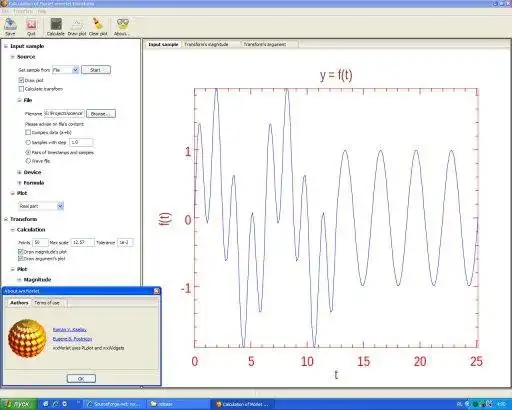Switch to the Transform's magnitude tab
This screenshot has width=512, height=410.
[207, 44]
